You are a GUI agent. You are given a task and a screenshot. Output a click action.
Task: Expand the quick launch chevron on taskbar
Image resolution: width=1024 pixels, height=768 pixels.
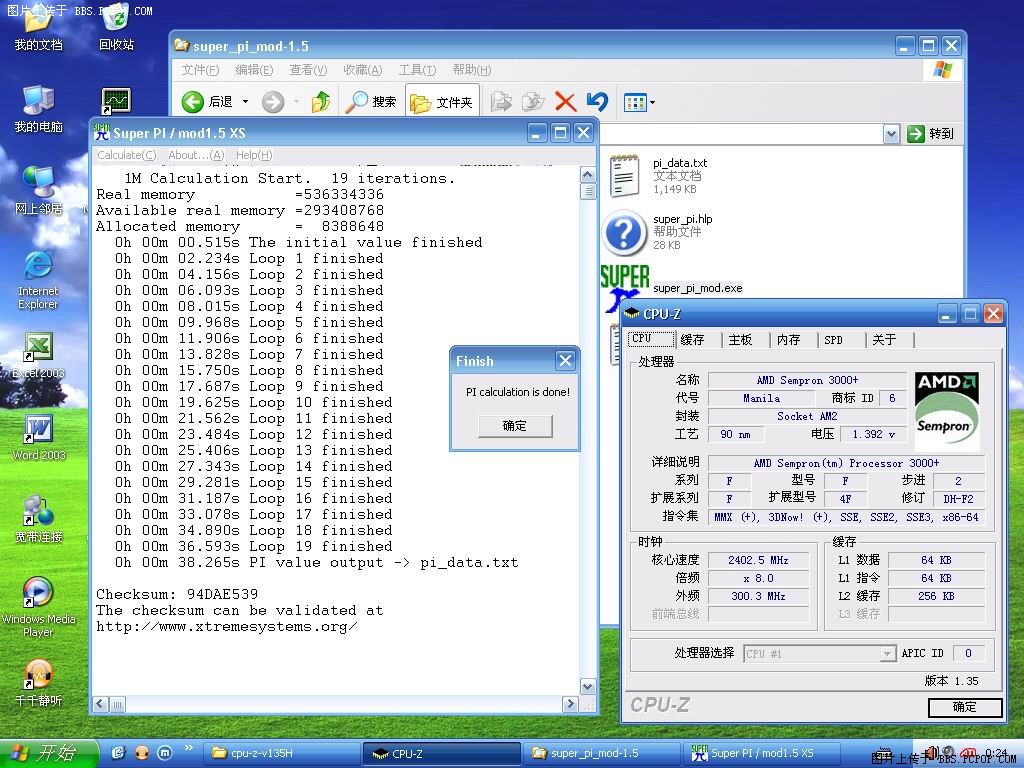tap(189, 748)
